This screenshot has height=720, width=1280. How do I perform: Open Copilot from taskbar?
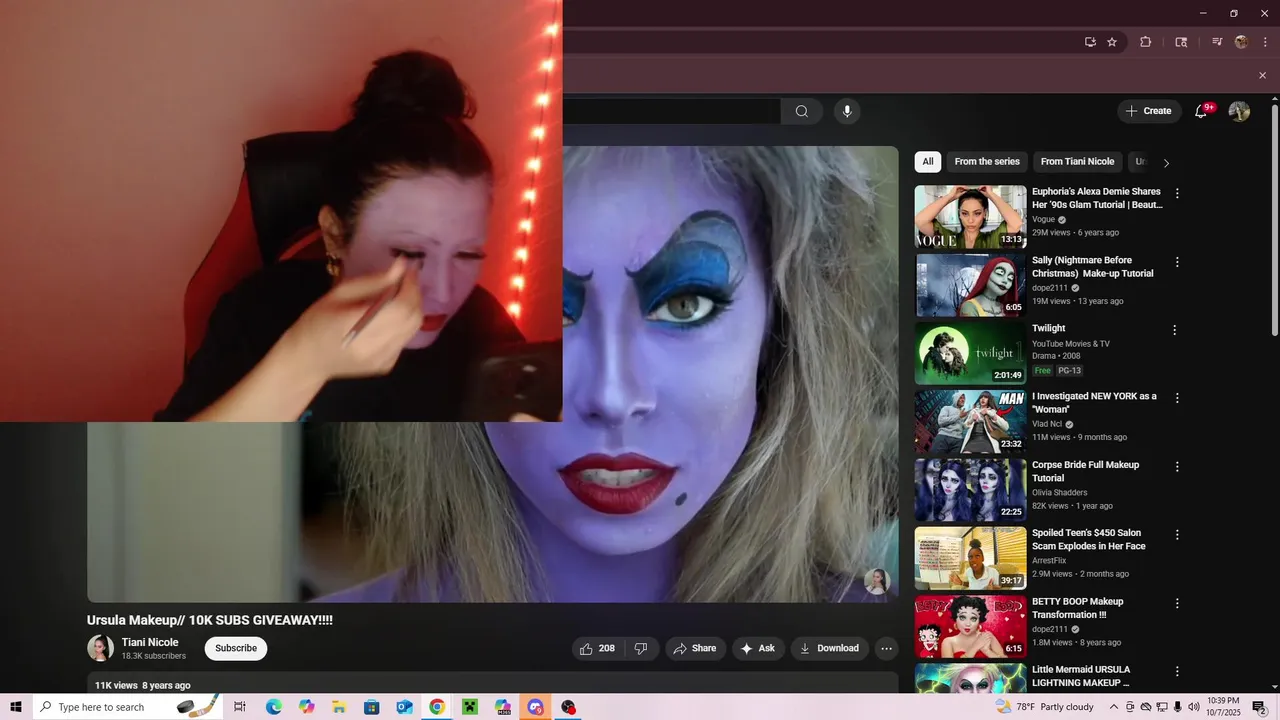306,707
